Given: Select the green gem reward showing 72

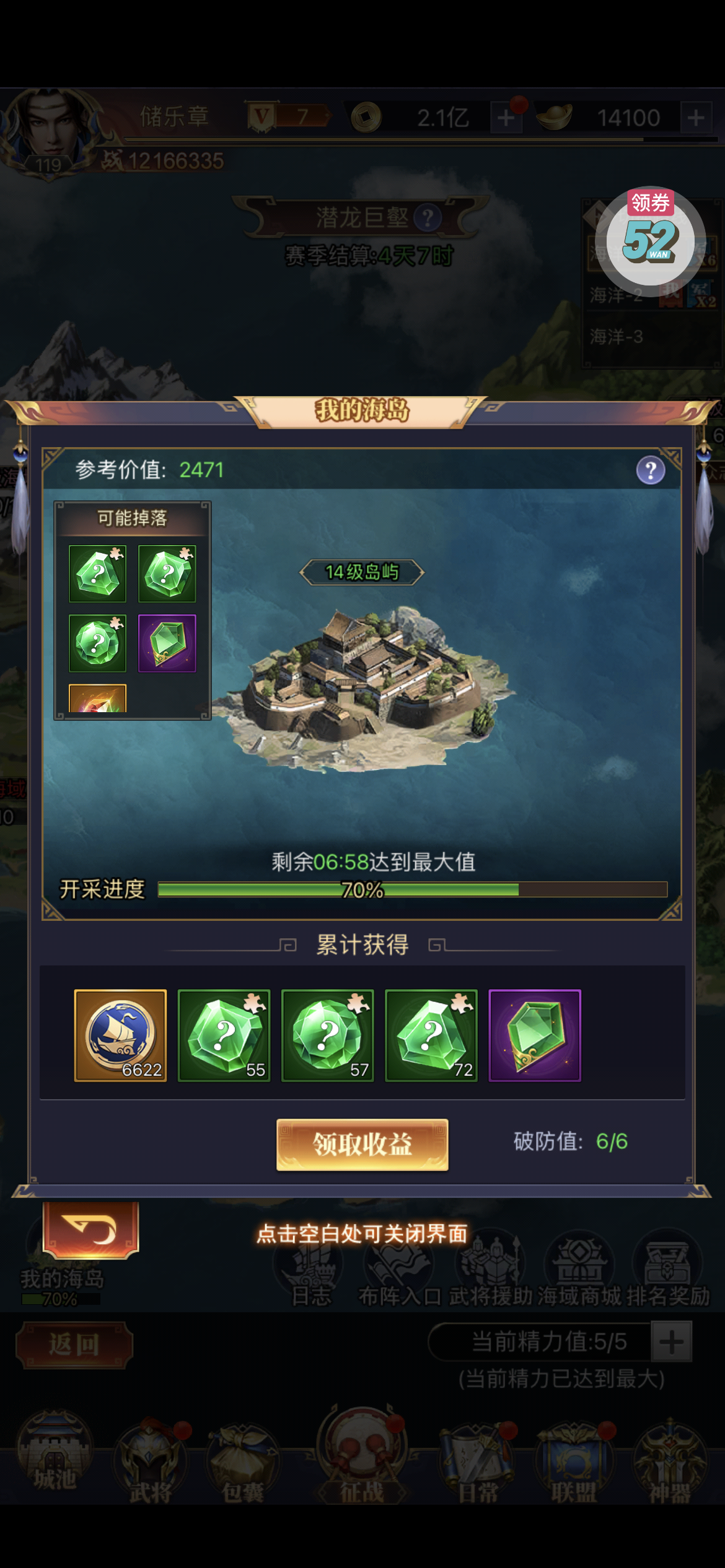Looking at the screenshot, I should [431, 1035].
